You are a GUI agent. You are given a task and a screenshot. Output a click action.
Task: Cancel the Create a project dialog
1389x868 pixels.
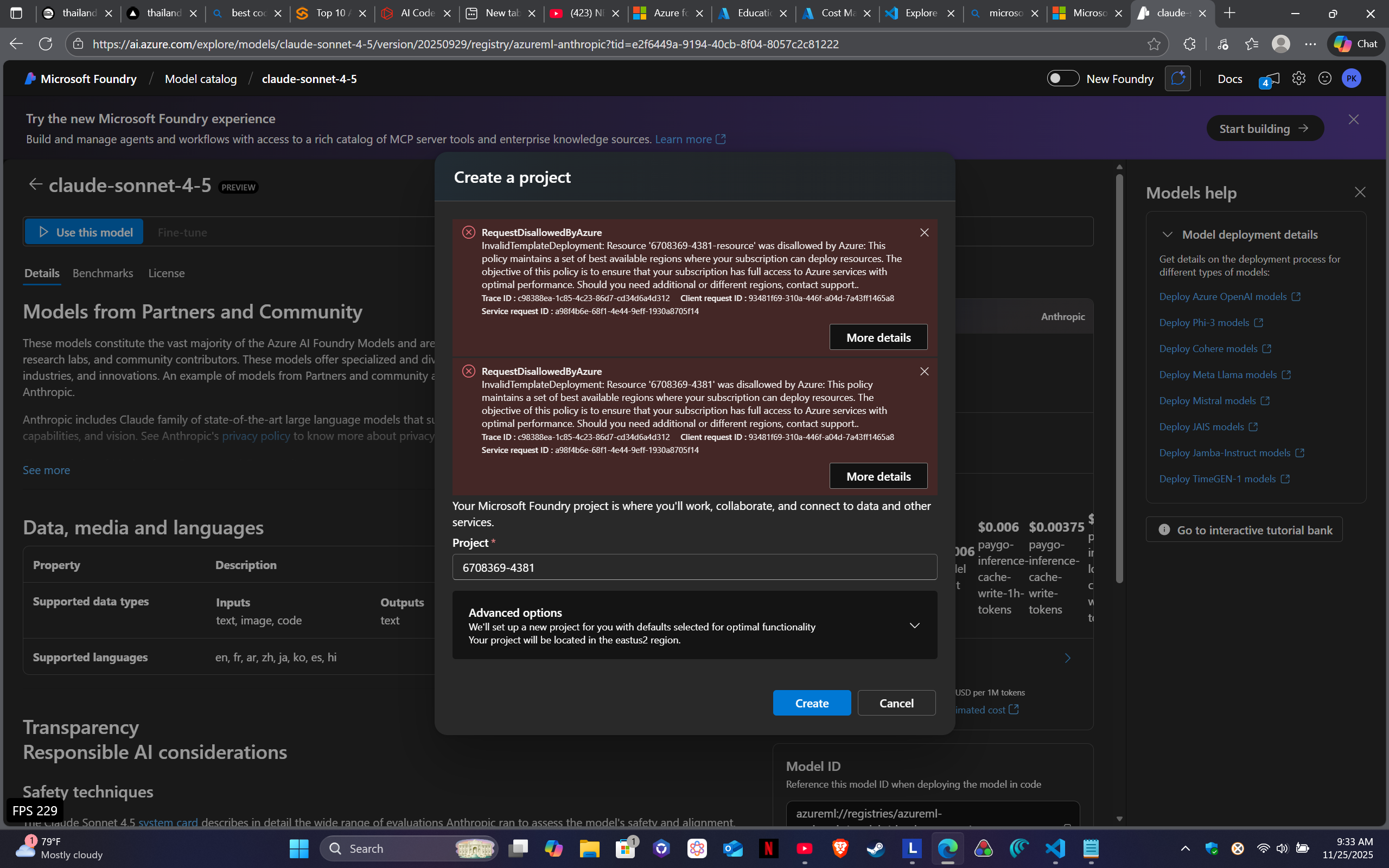click(896, 703)
